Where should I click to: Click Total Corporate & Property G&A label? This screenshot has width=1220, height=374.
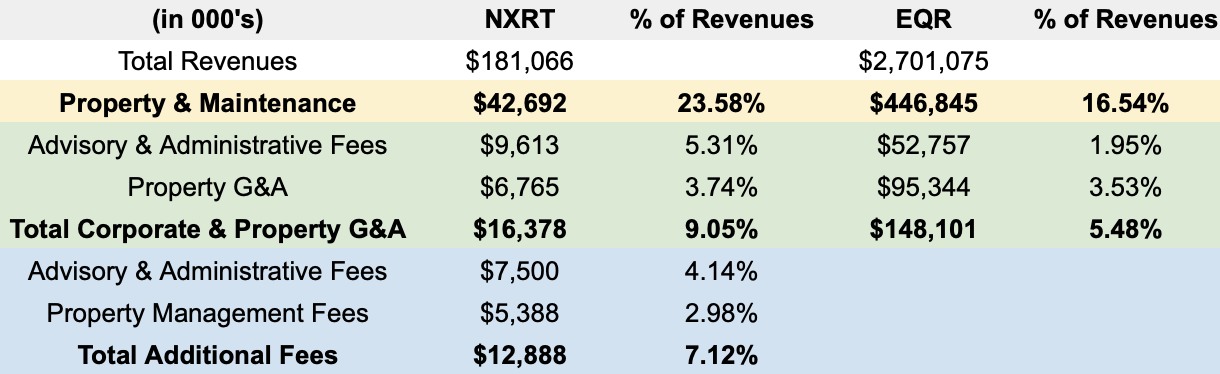pos(207,229)
